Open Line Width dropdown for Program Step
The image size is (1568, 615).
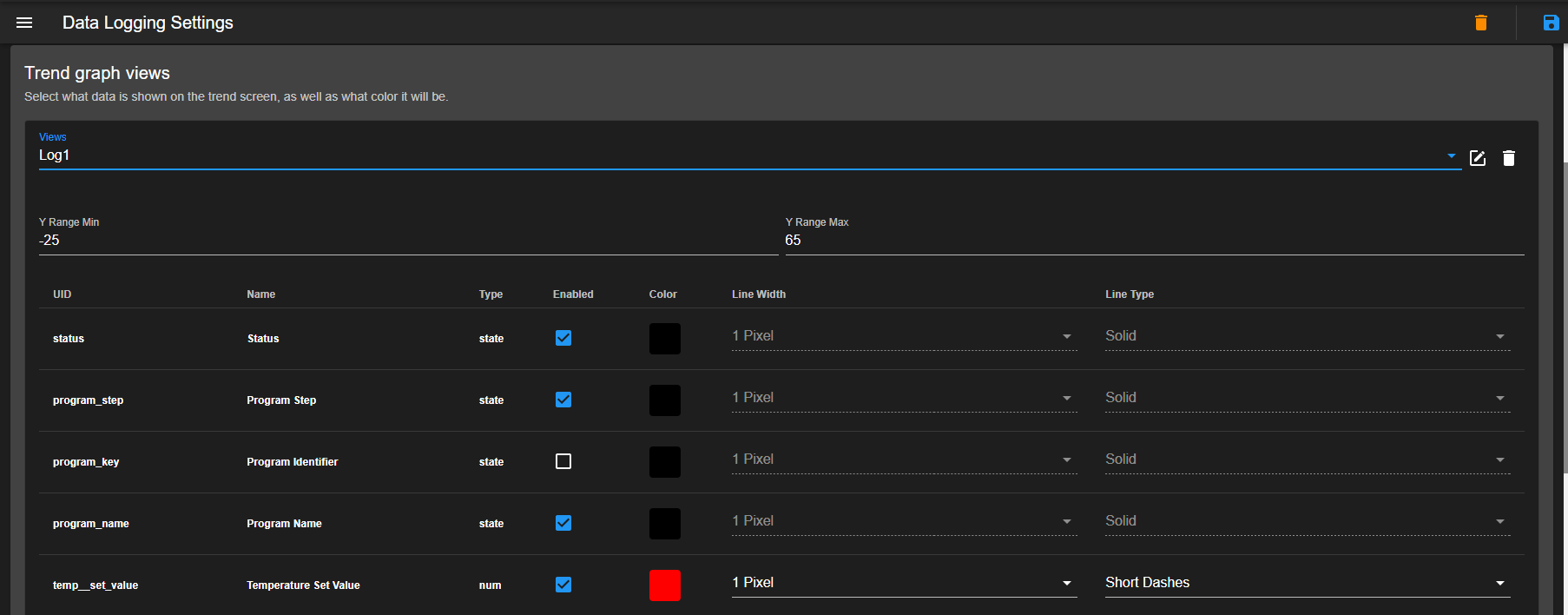pyautogui.click(x=905, y=398)
